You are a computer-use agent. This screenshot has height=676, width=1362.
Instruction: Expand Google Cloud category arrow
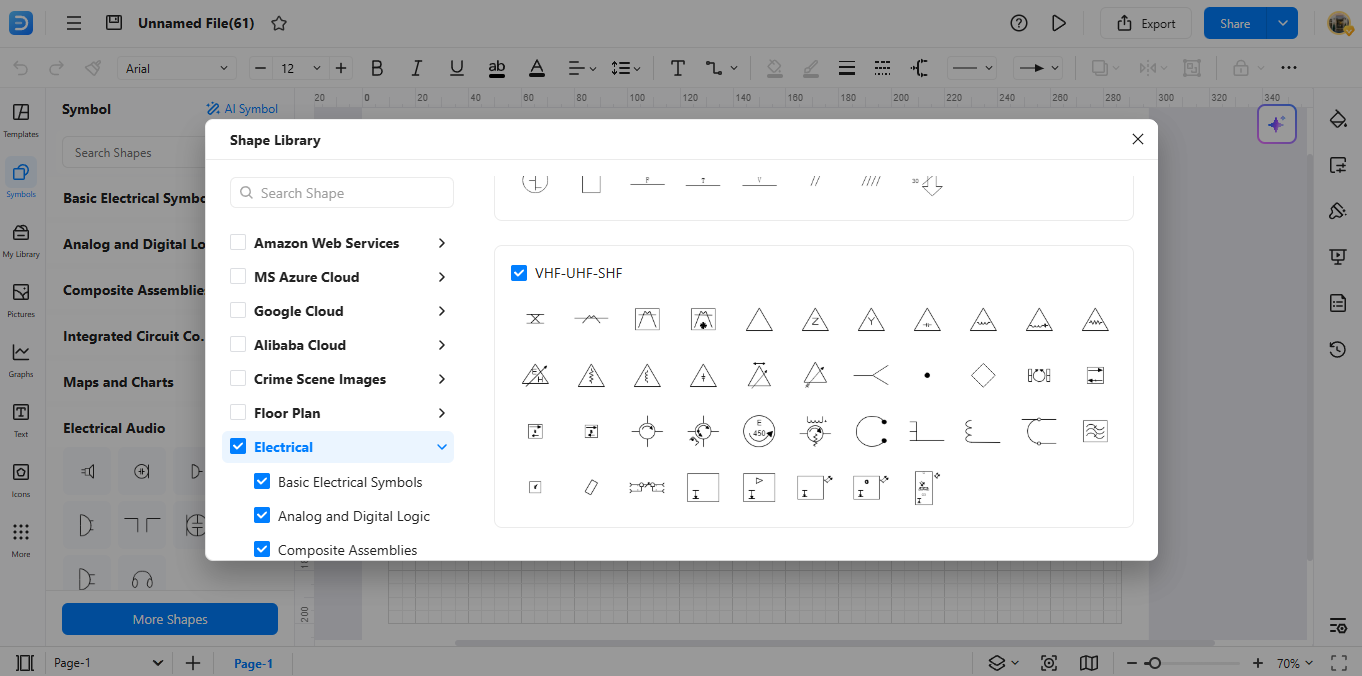(x=442, y=311)
